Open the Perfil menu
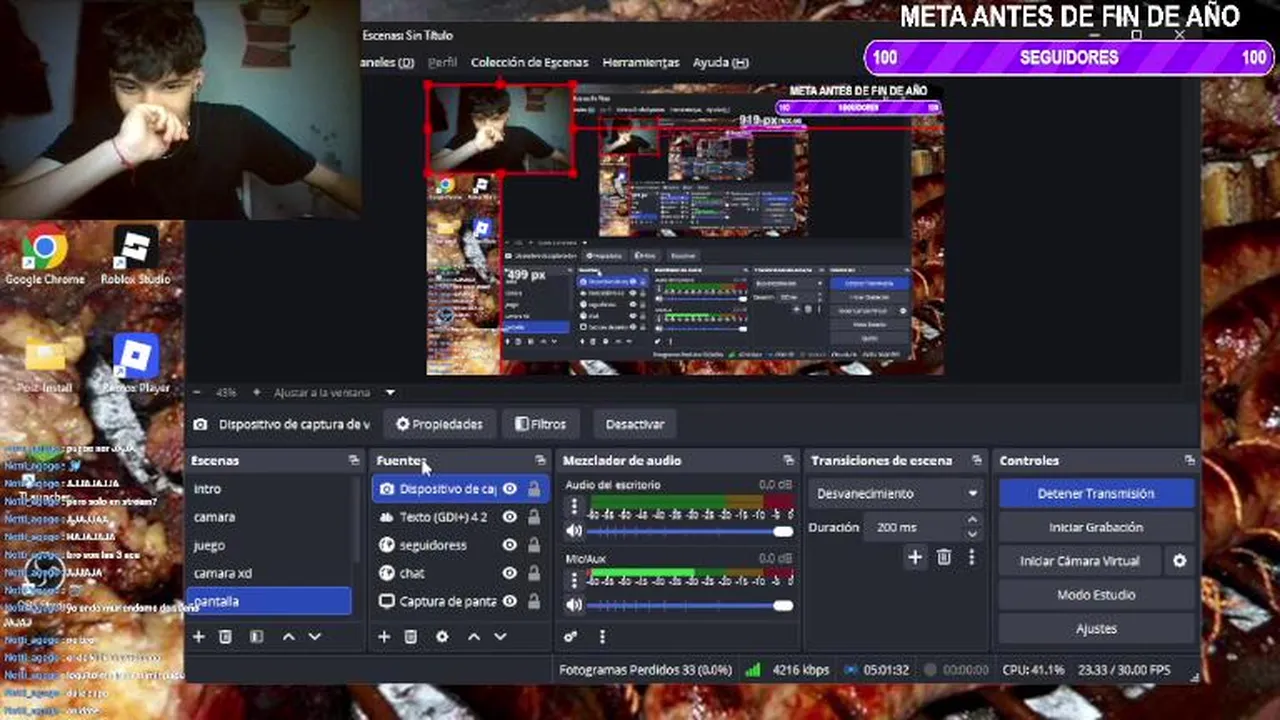The height and width of the screenshot is (720, 1280). tap(442, 62)
